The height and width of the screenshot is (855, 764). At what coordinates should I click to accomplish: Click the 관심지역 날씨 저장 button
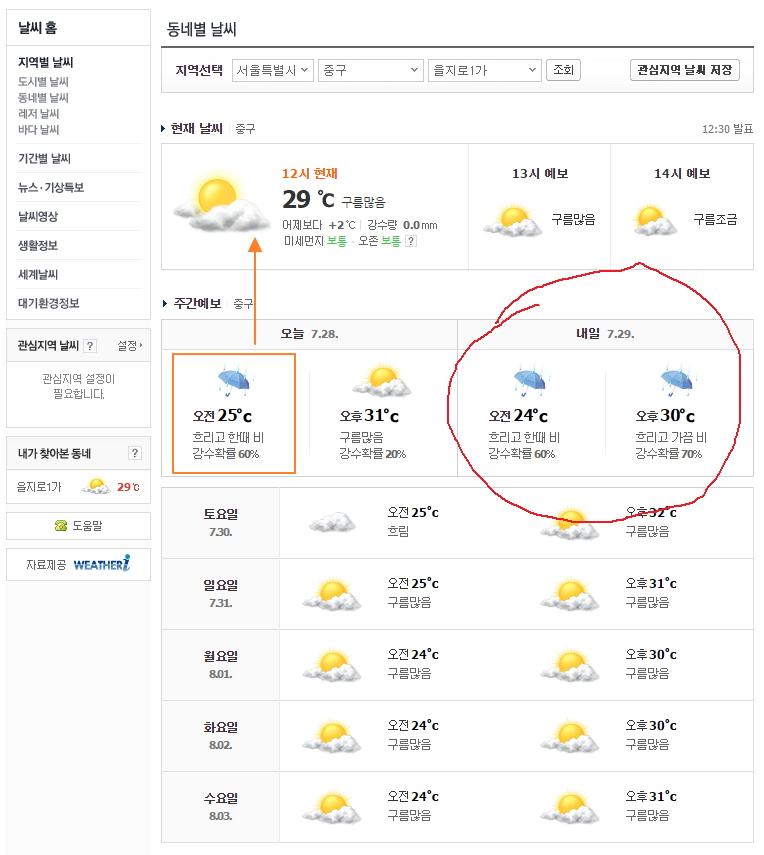coord(685,70)
